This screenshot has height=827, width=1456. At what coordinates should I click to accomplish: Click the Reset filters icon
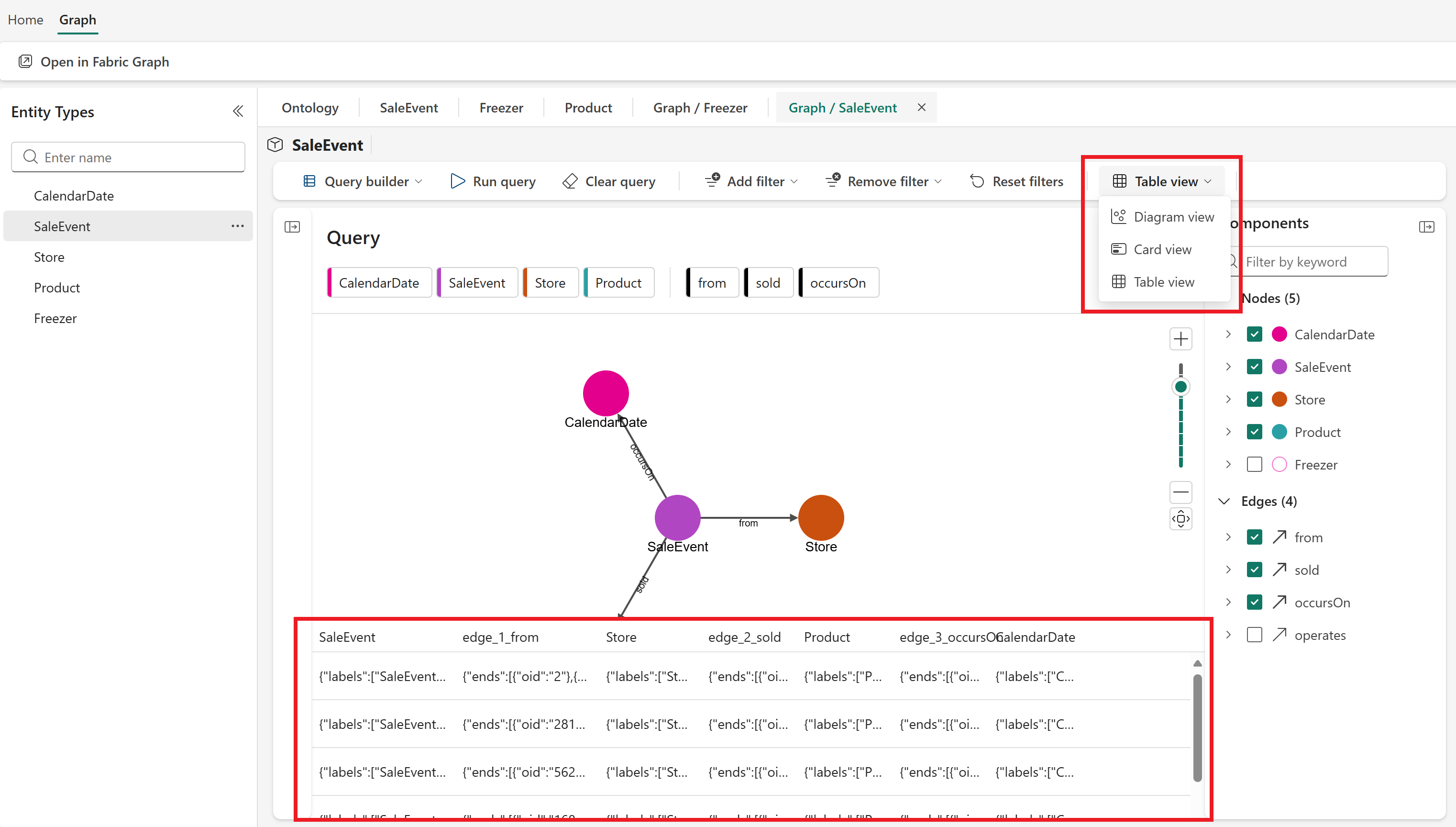977,181
